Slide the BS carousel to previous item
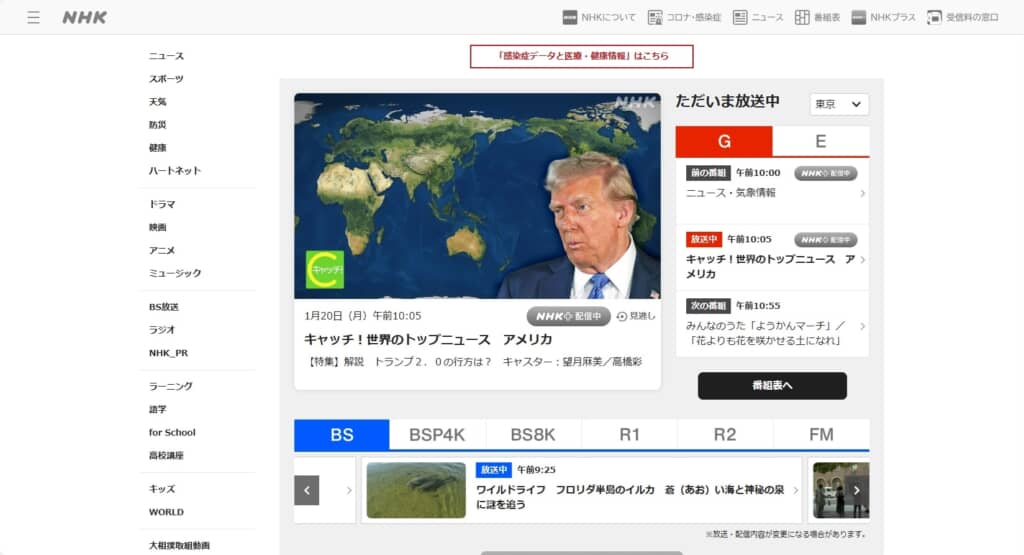The image size is (1024, 555). point(306,490)
